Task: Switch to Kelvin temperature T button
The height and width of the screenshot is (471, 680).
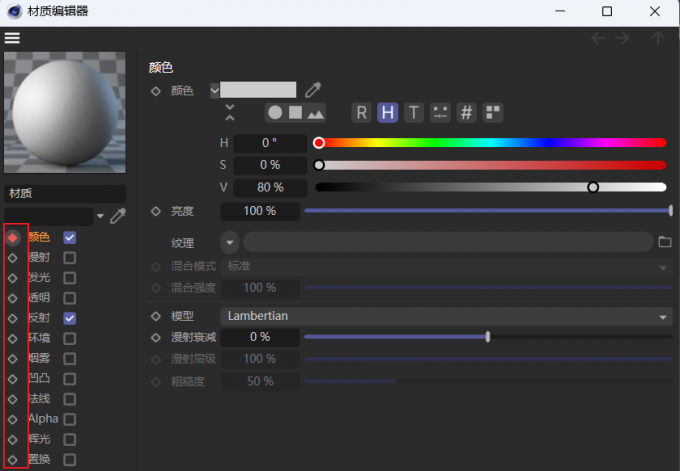Action: (x=414, y=113)
